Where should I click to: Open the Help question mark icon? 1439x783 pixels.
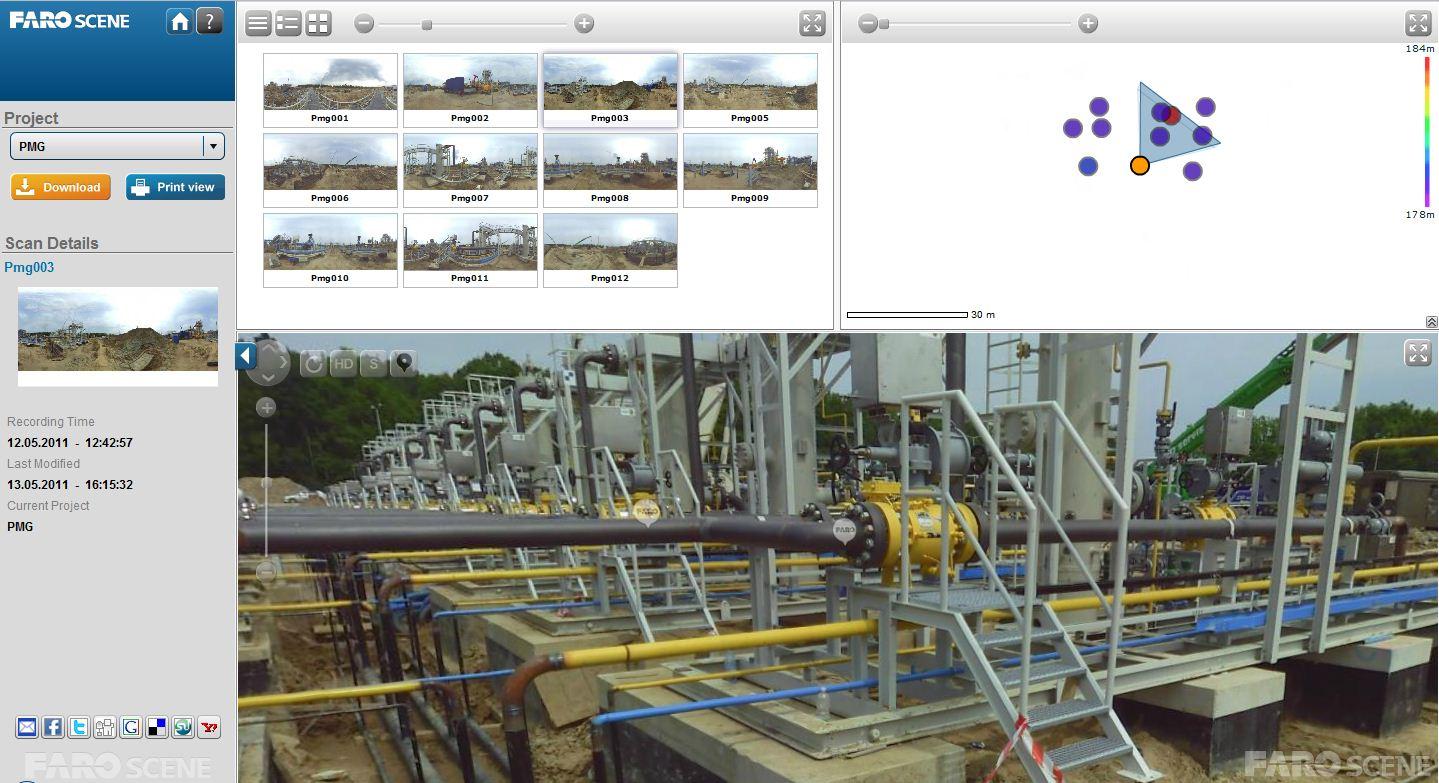pos(209,21)
